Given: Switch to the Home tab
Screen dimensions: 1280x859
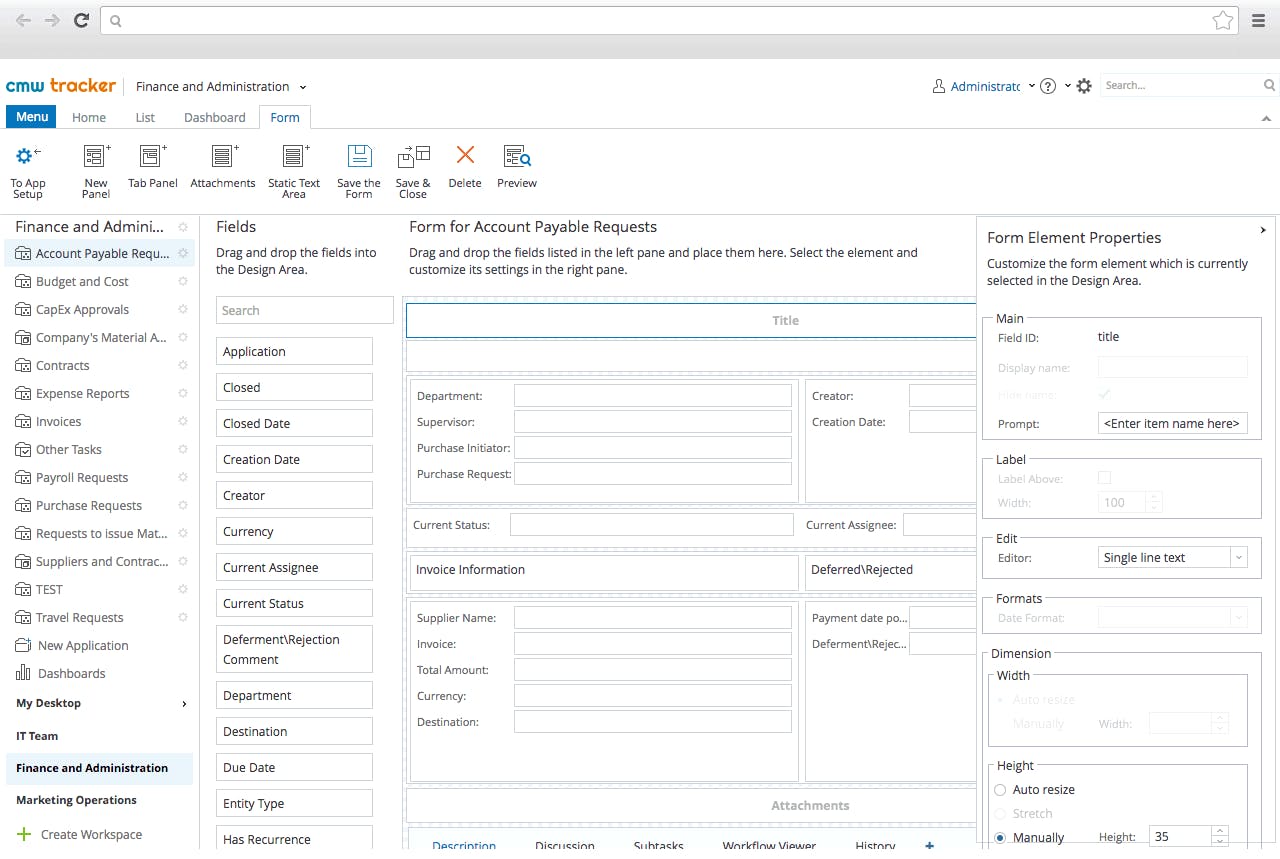Looking at the screenshot, I should (89, 117).
